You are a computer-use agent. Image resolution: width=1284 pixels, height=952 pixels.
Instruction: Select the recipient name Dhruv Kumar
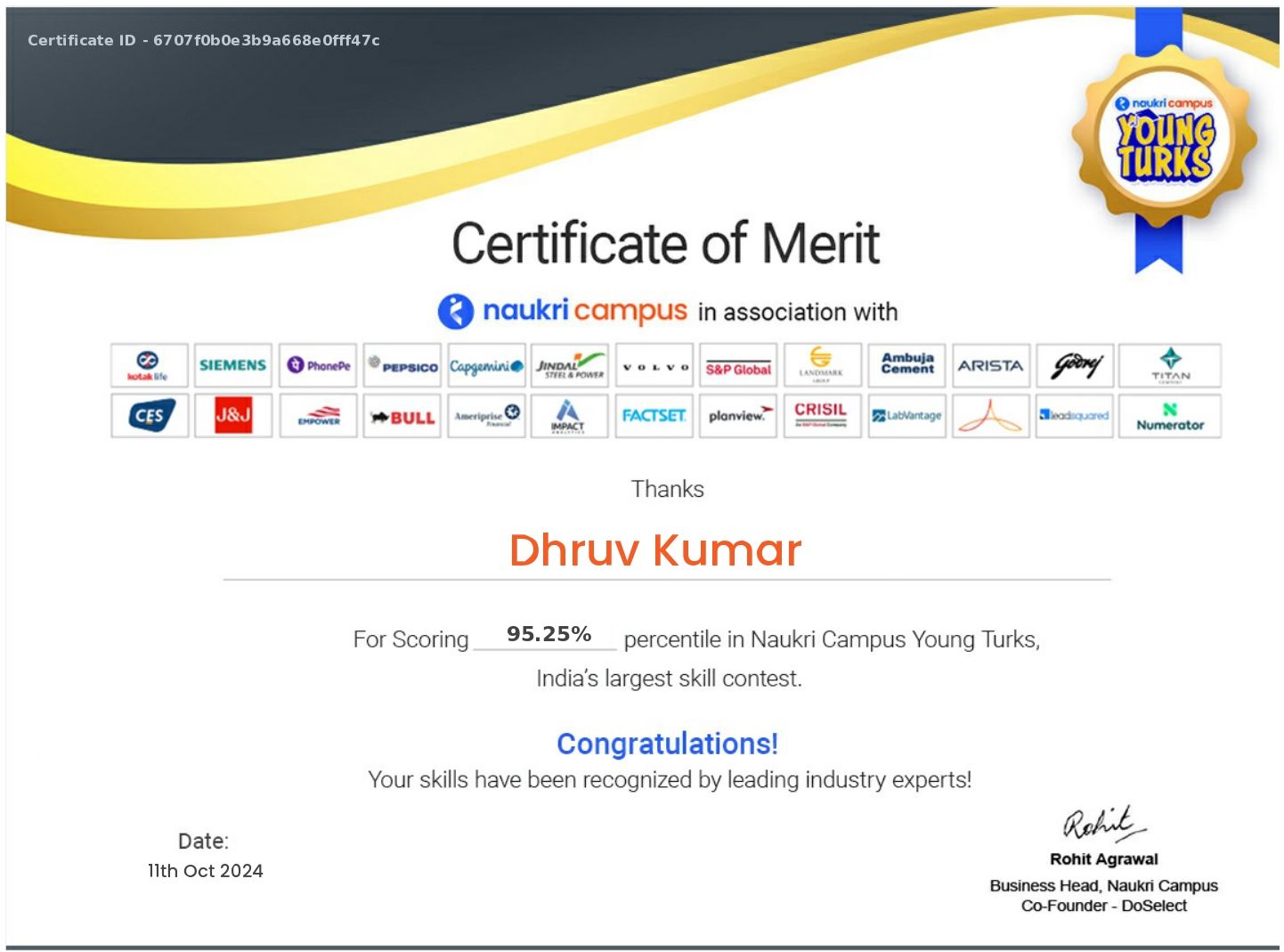point(655,549)
